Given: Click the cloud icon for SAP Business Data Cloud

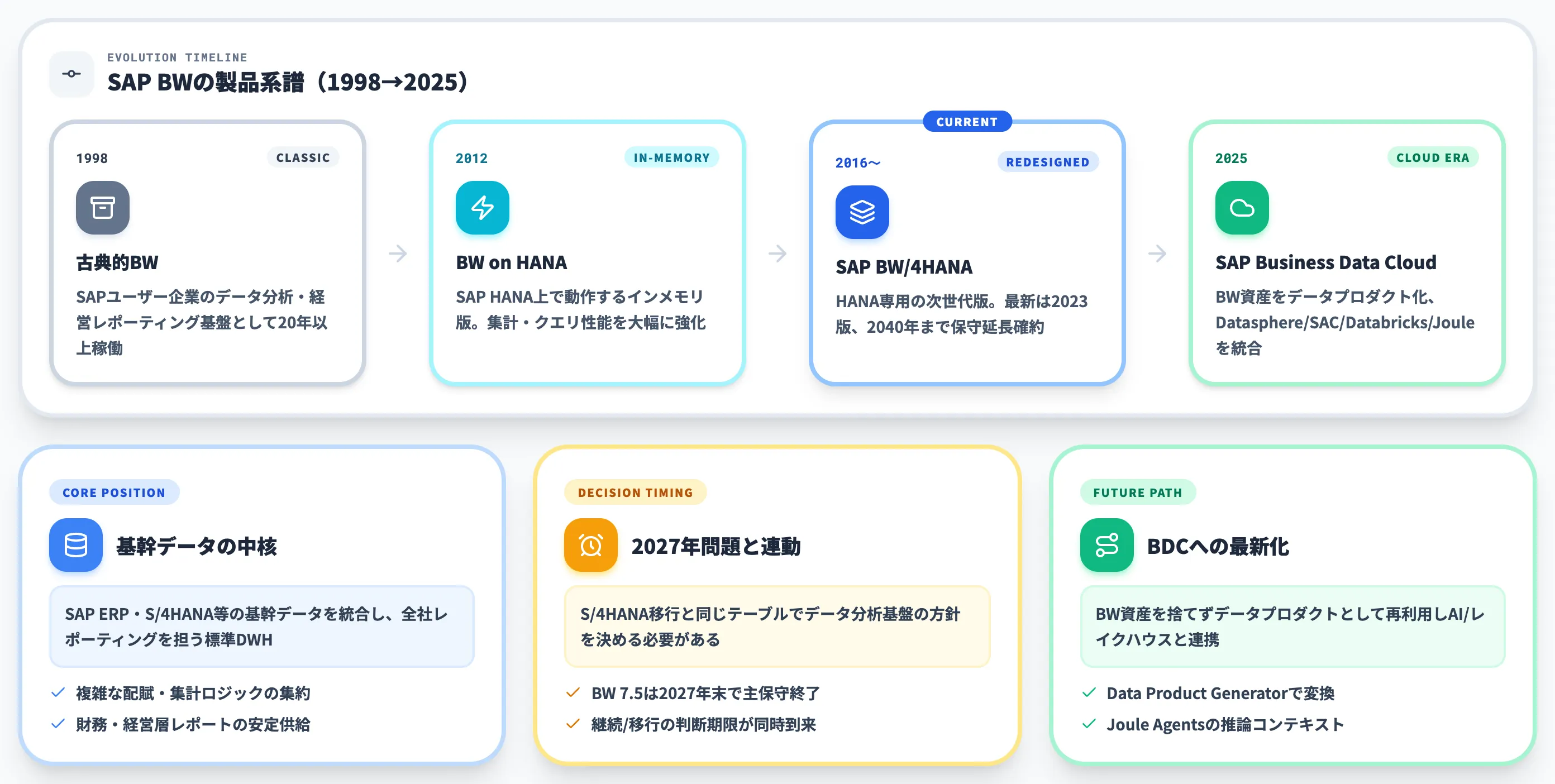Looking at the screenshot, I should point(1242,208).
